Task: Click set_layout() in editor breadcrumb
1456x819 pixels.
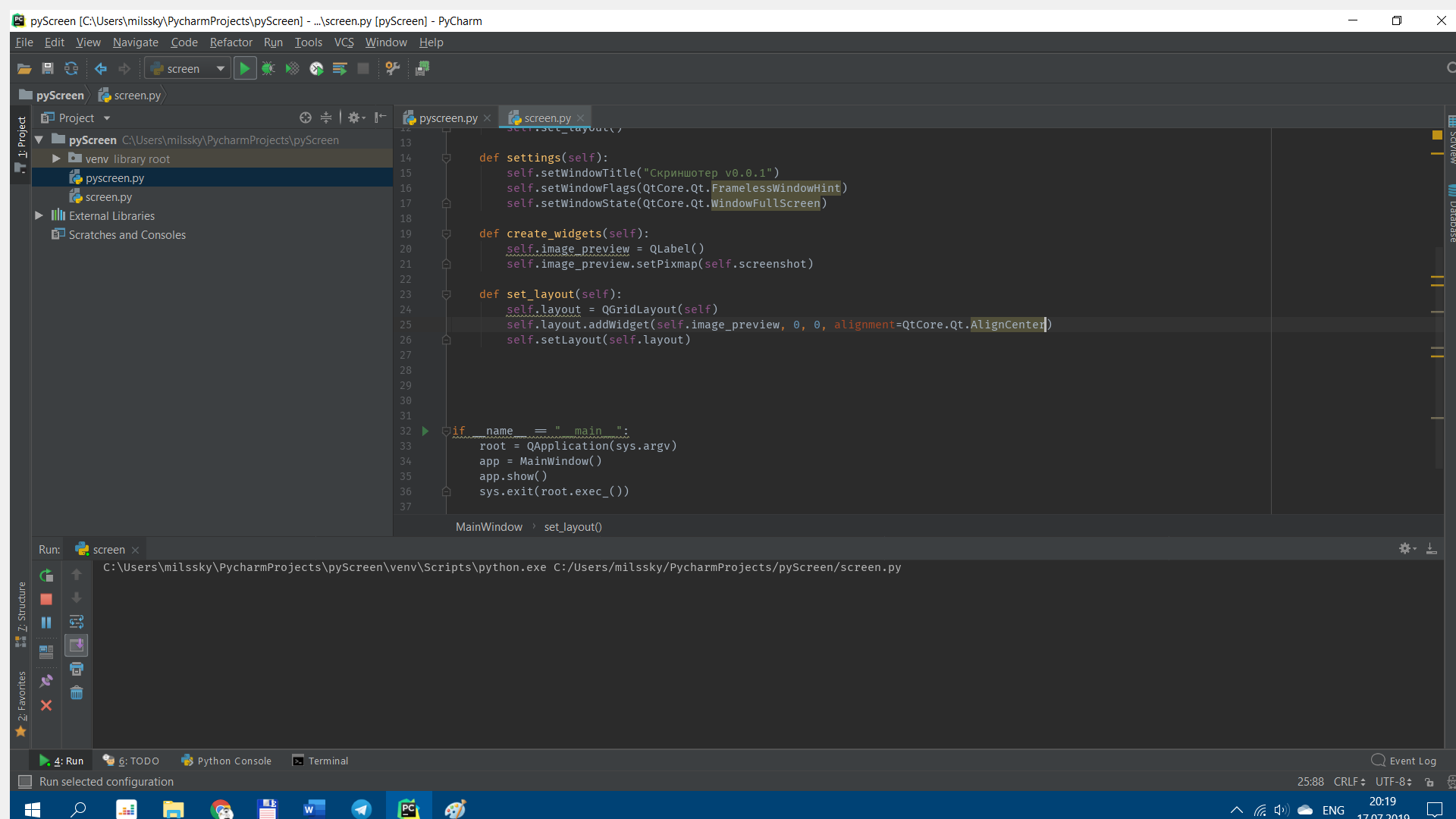Action: click(573, 527)
